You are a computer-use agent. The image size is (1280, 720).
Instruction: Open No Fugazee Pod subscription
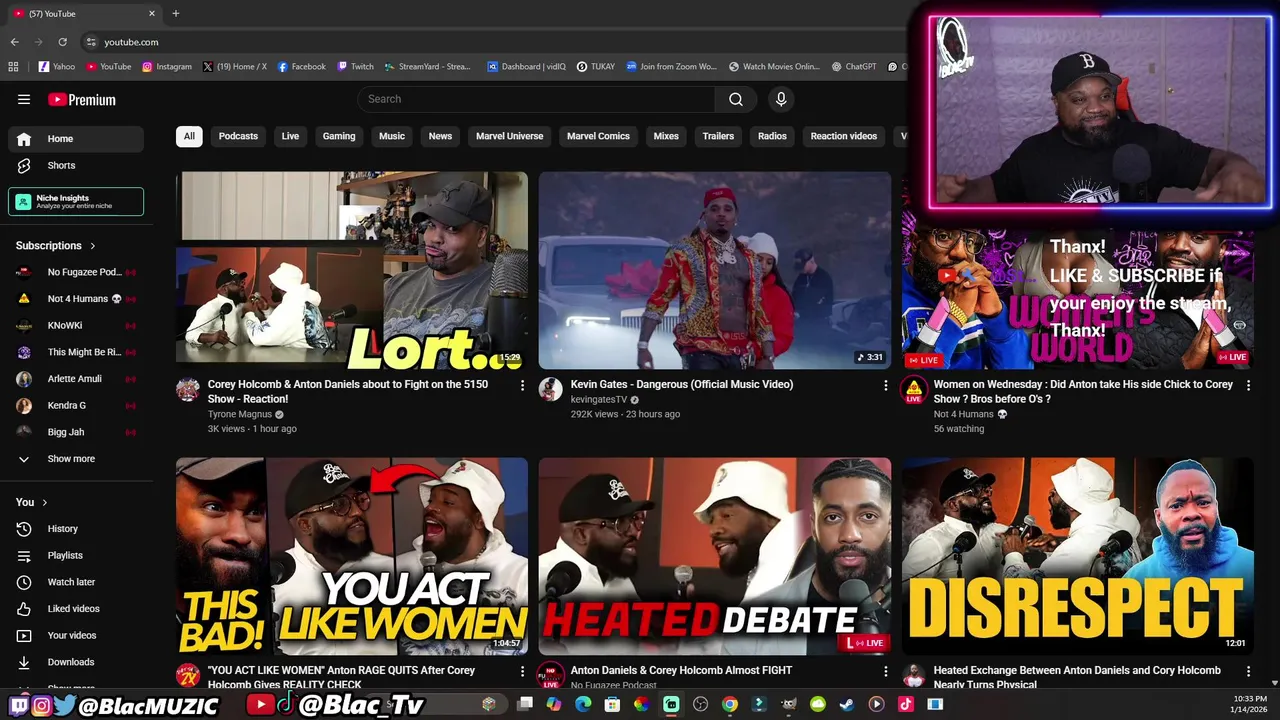click(x=76, y=272)
